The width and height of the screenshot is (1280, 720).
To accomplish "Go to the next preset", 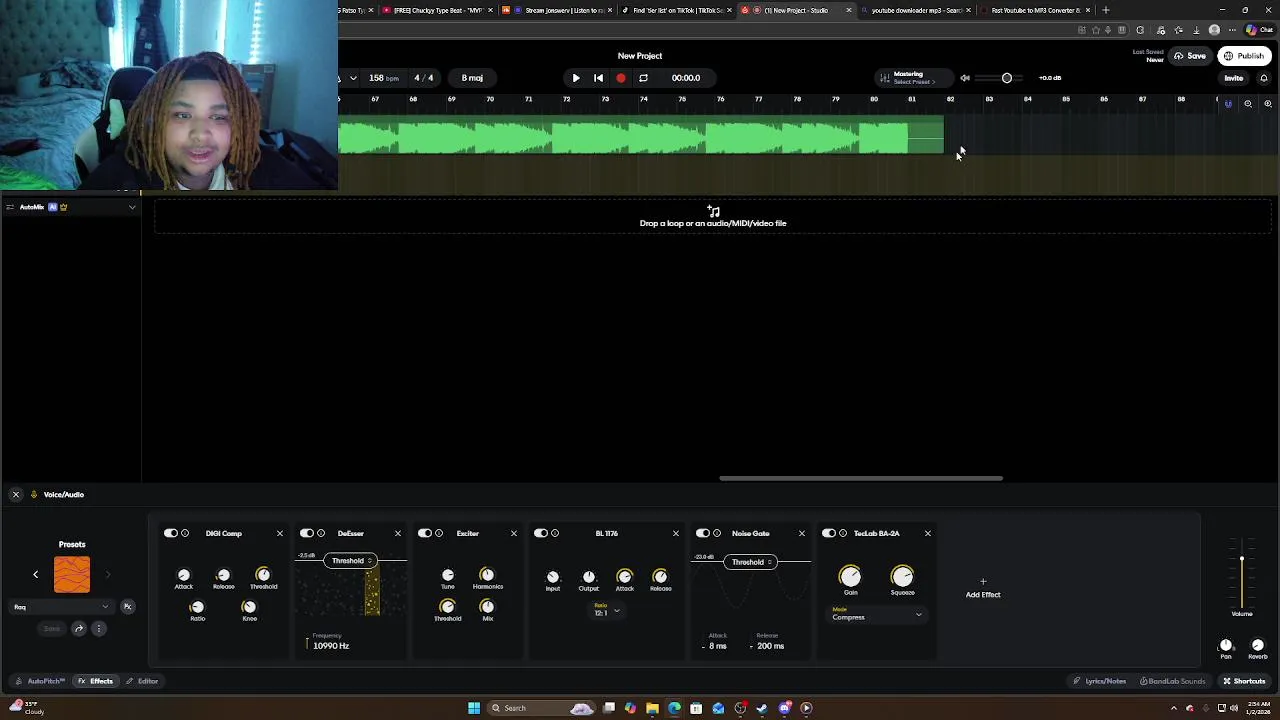I will click(108, 575).
